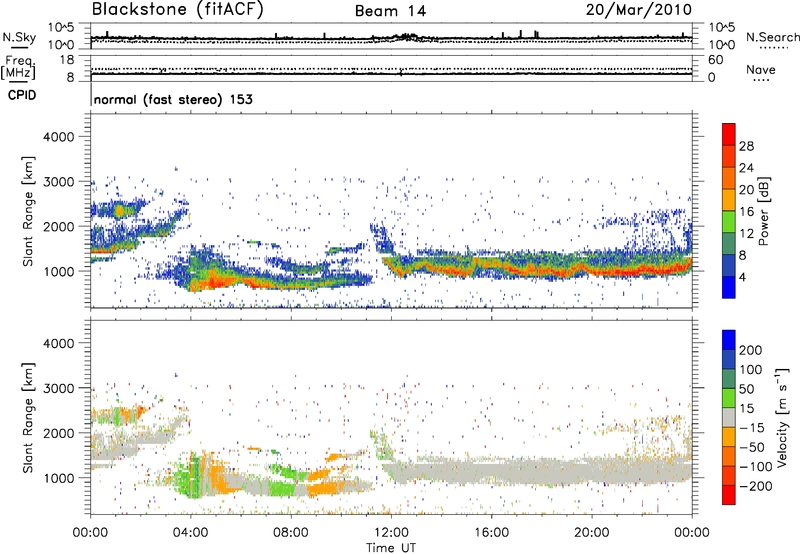This screenshot has width=800, height=554.
Task: Click the '100' value on the velocity colorbar
Action: pyautogui.click(x=751, y=369)
